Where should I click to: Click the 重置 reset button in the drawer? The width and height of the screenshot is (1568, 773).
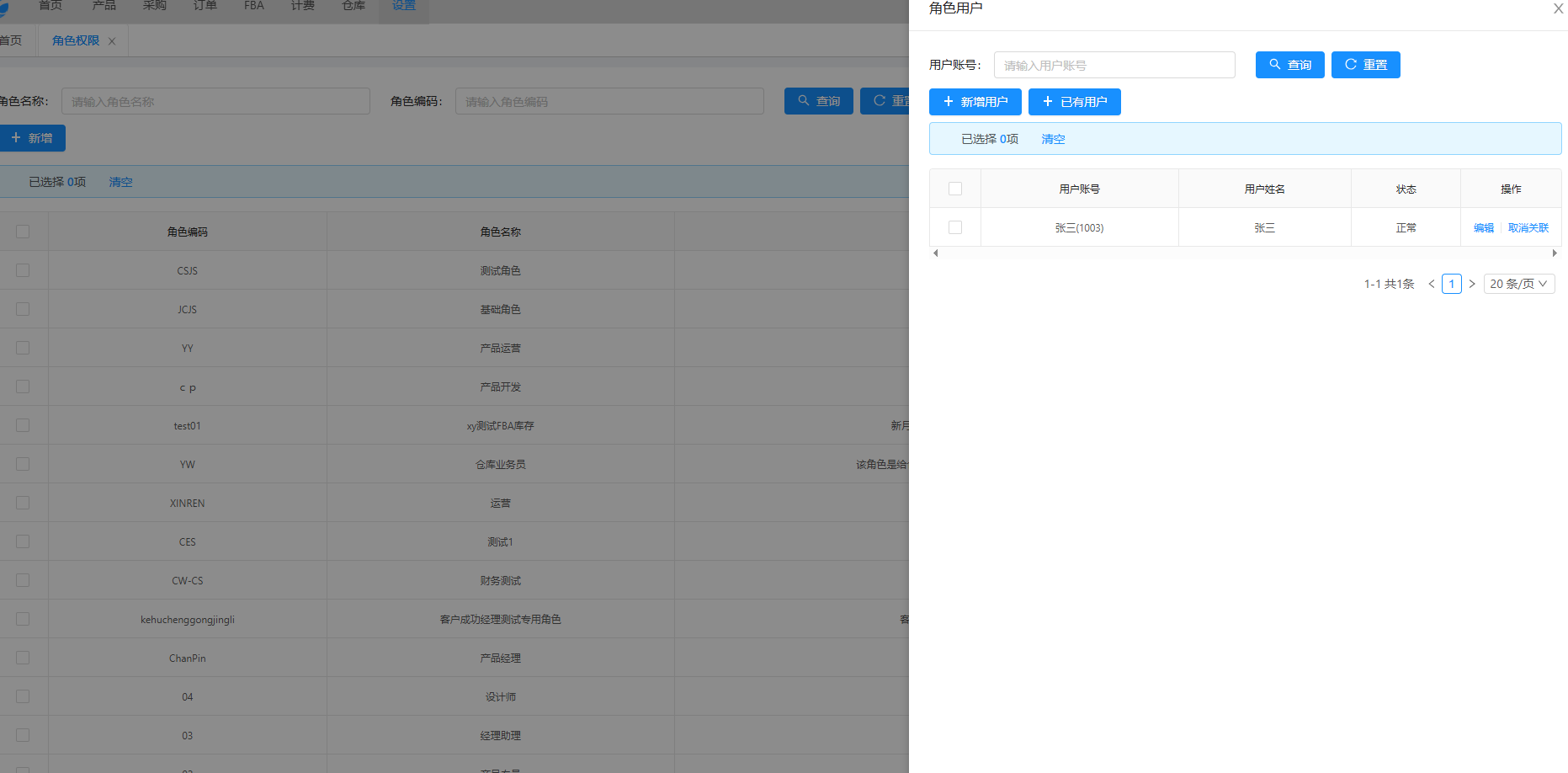coord(1365,65)
